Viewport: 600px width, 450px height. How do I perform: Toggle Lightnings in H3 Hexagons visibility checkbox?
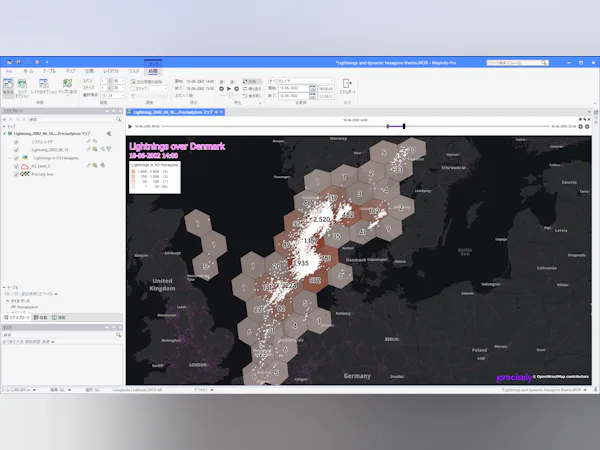click(16, 158)
